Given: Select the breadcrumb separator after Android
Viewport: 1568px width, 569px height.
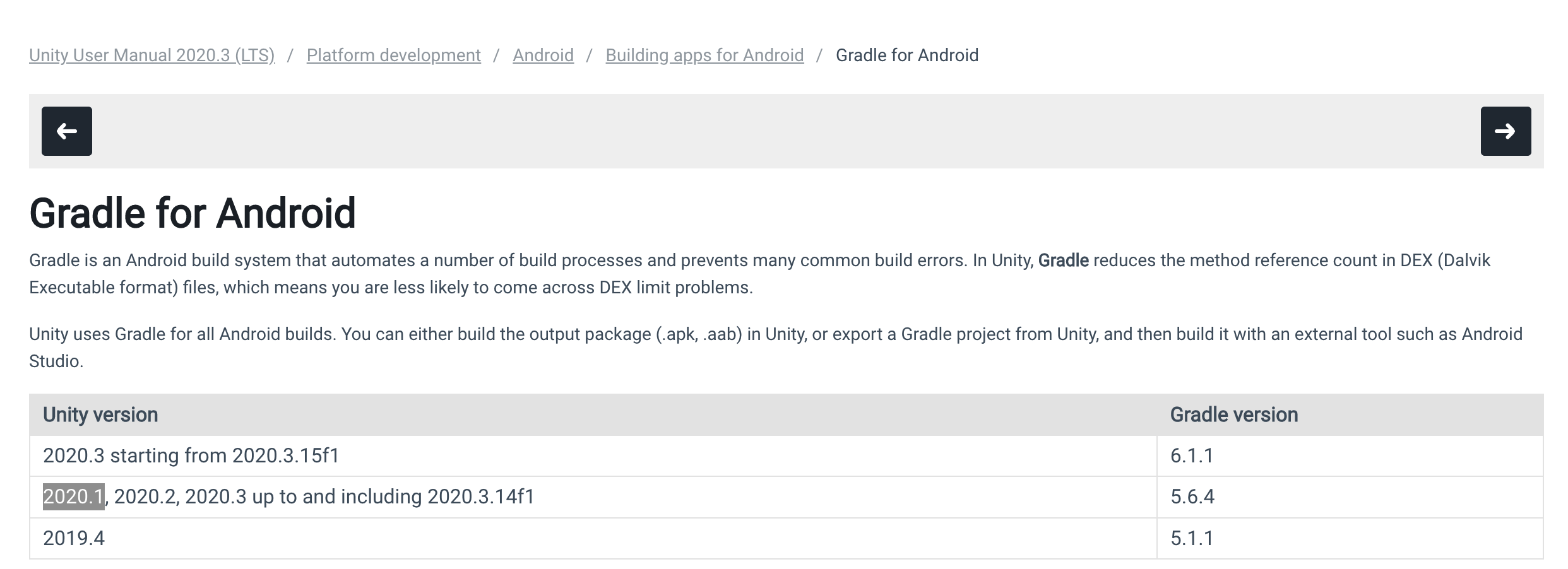Looking at the screenshot, I should click(589, 56).
